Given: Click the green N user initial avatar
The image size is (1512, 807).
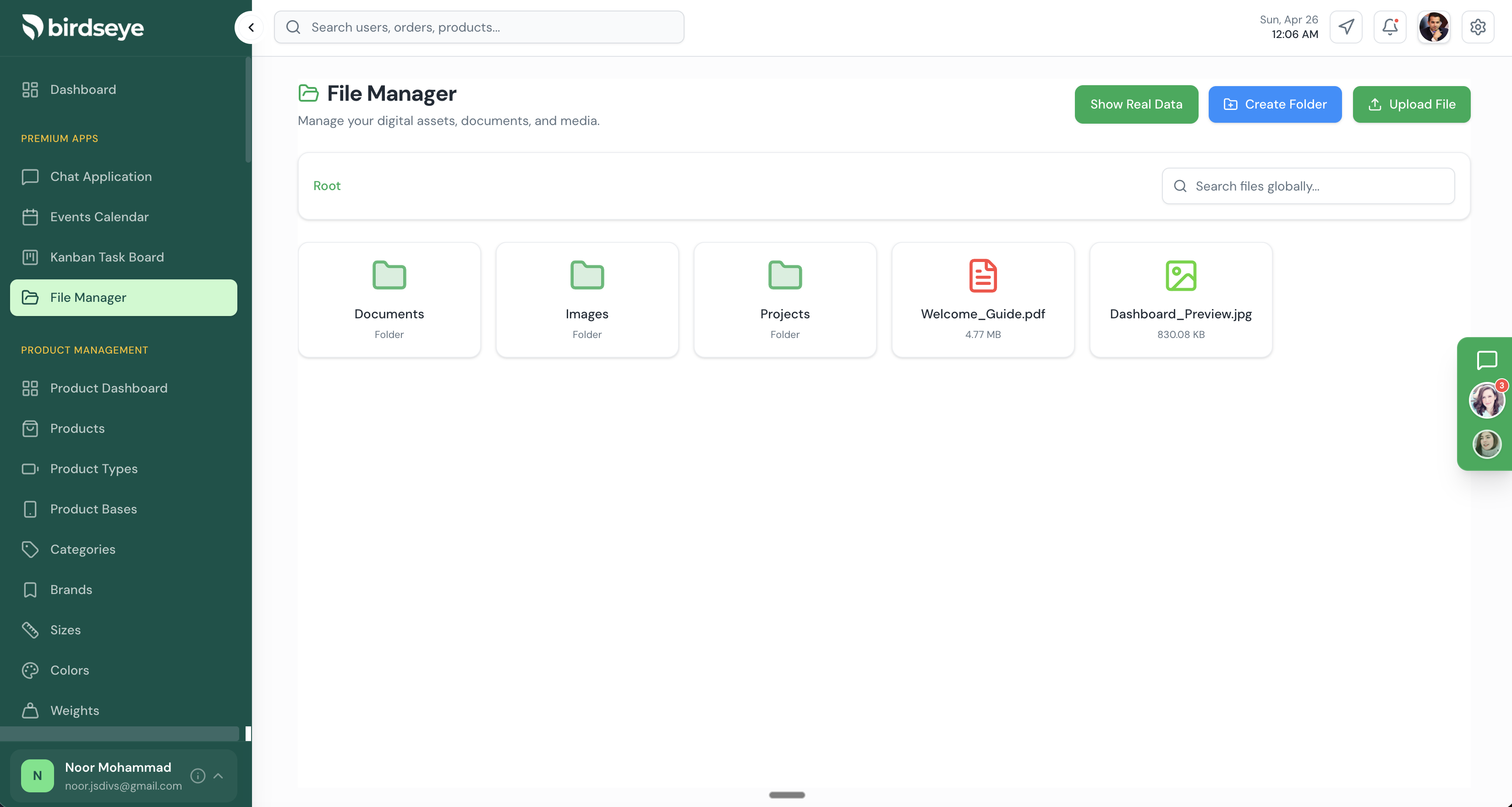Looking at the screenshot, I should tap(37, 776).
